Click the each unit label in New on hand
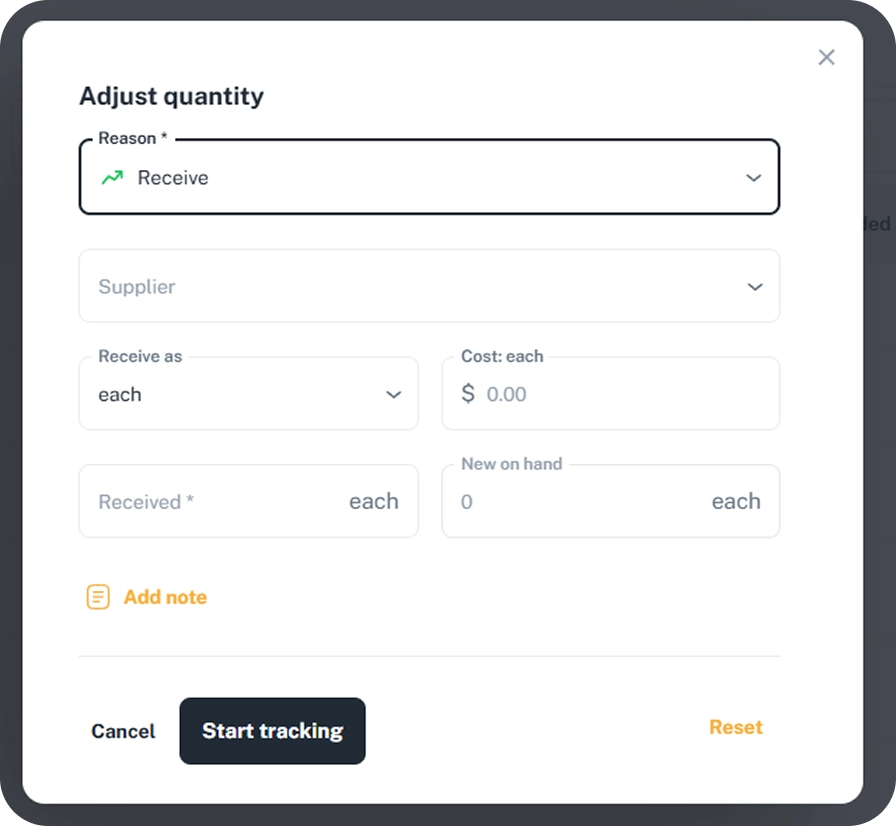Image resolution: width=896 pixels, height=826 pixels. tap(735, 502)
